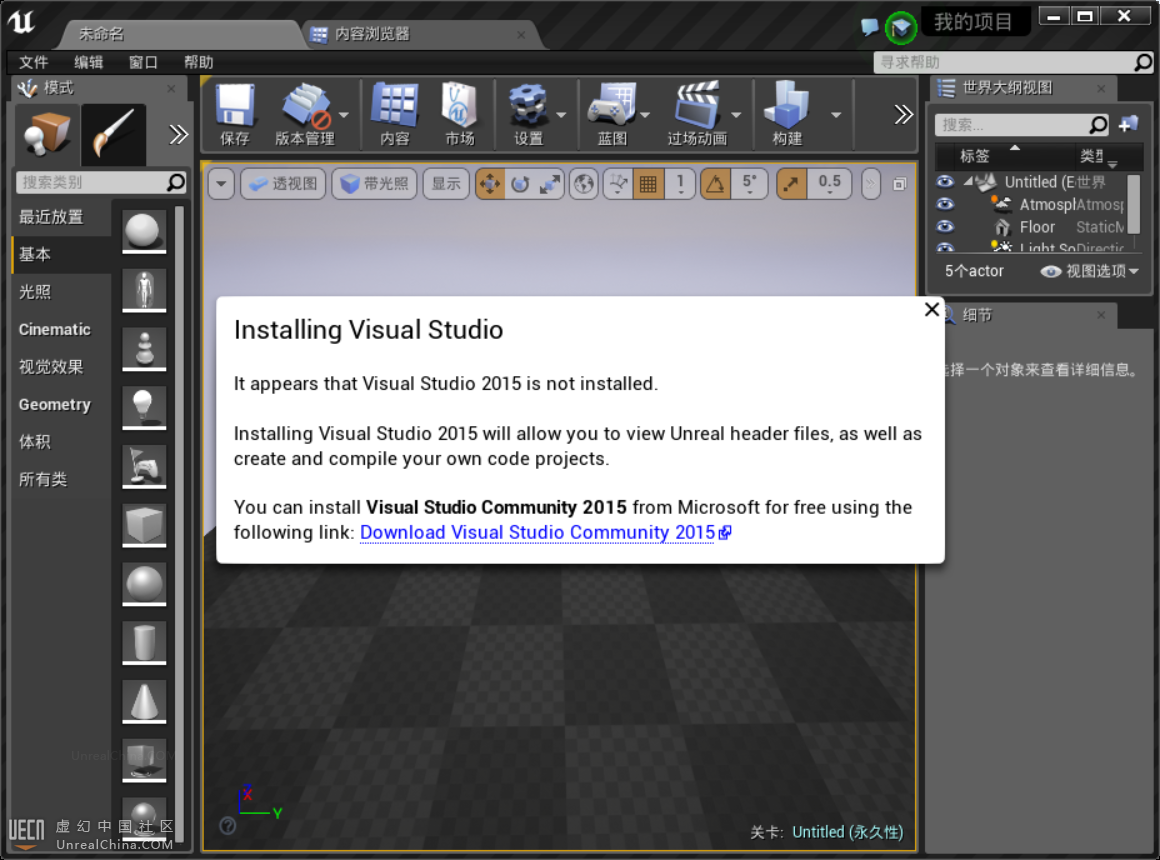This screenshot has height=860, width=1160.
Task: Select the translate (move) gizmo tool
Action: pos(490,184)
